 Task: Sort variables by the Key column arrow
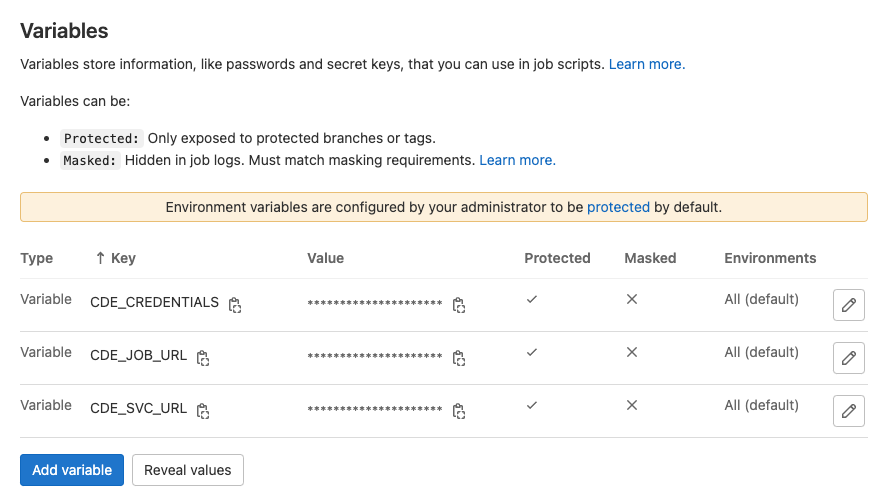pos(100,258)
